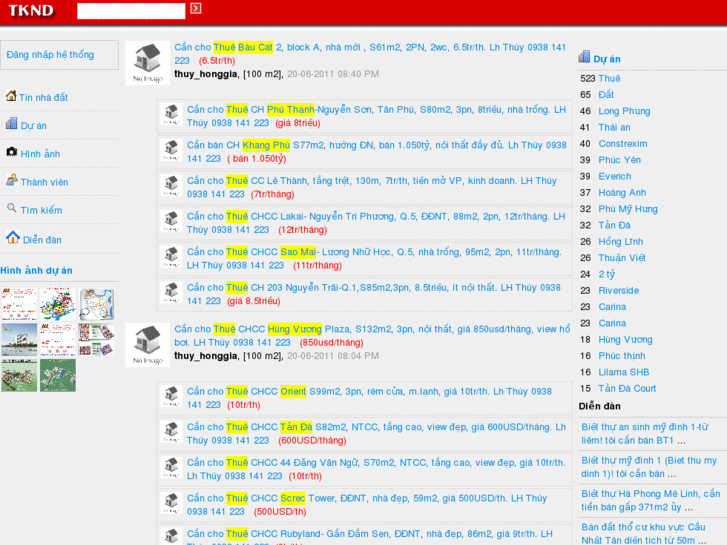This screenshot has height=545, width=727.
Task: Click small house icon of Lakai listing
Action: pos(171,221)
